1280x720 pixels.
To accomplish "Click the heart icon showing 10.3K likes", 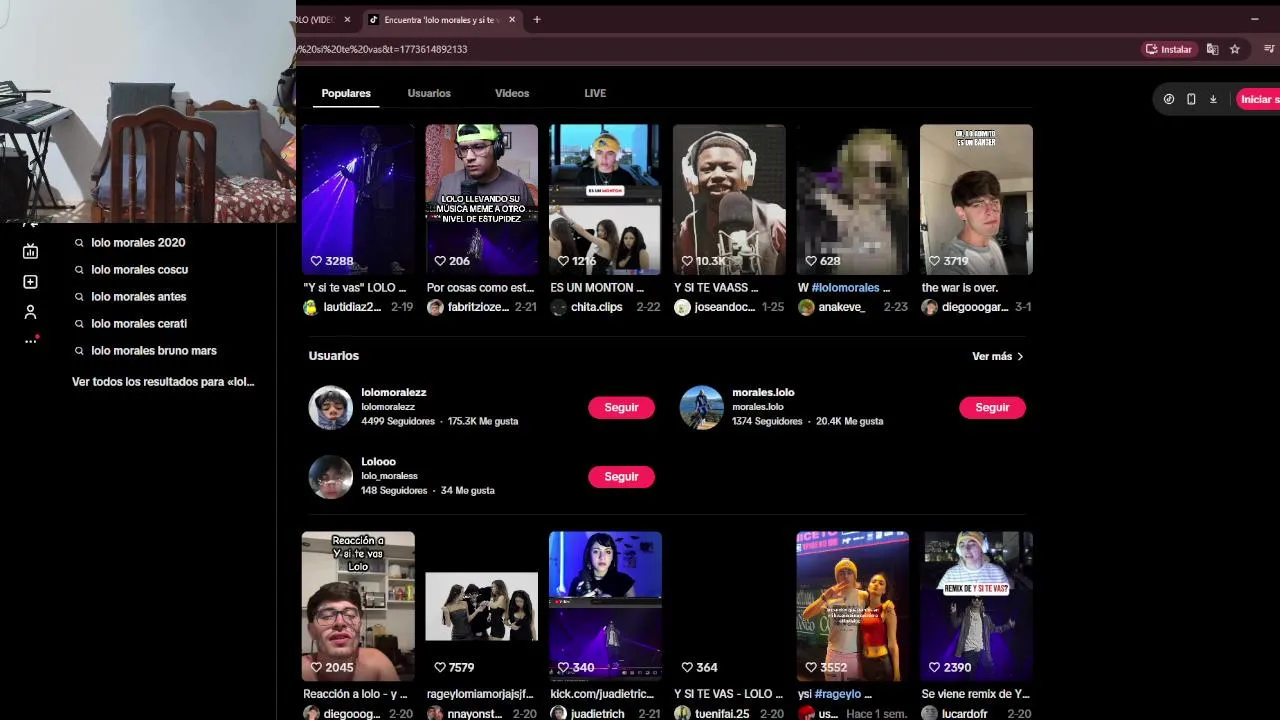I will (x=687, y=261).
